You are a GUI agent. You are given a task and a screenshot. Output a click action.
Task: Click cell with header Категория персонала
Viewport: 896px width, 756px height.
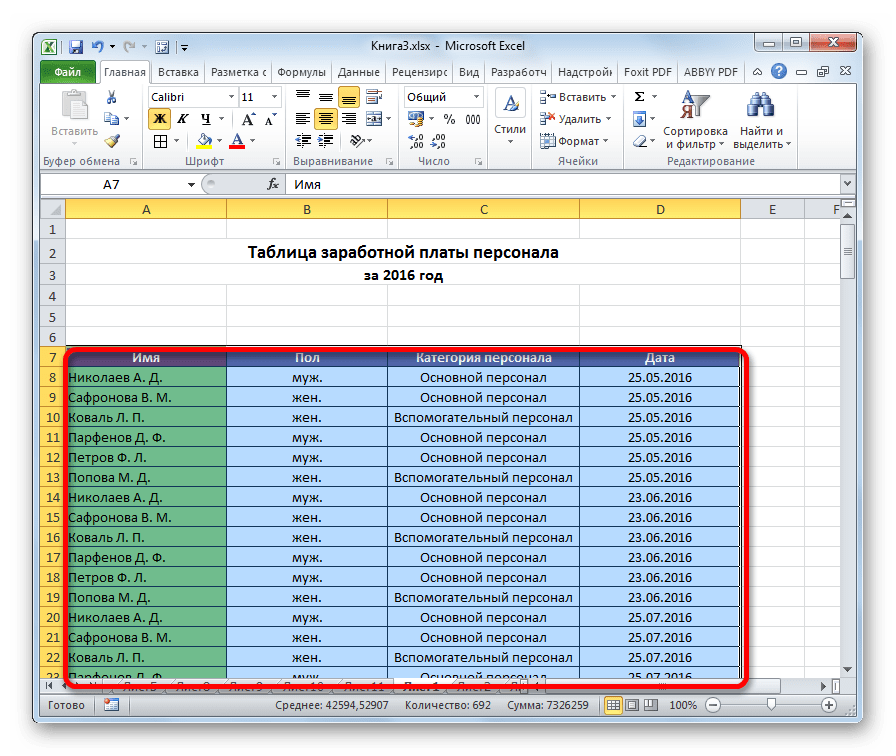[x=483, y=358]
